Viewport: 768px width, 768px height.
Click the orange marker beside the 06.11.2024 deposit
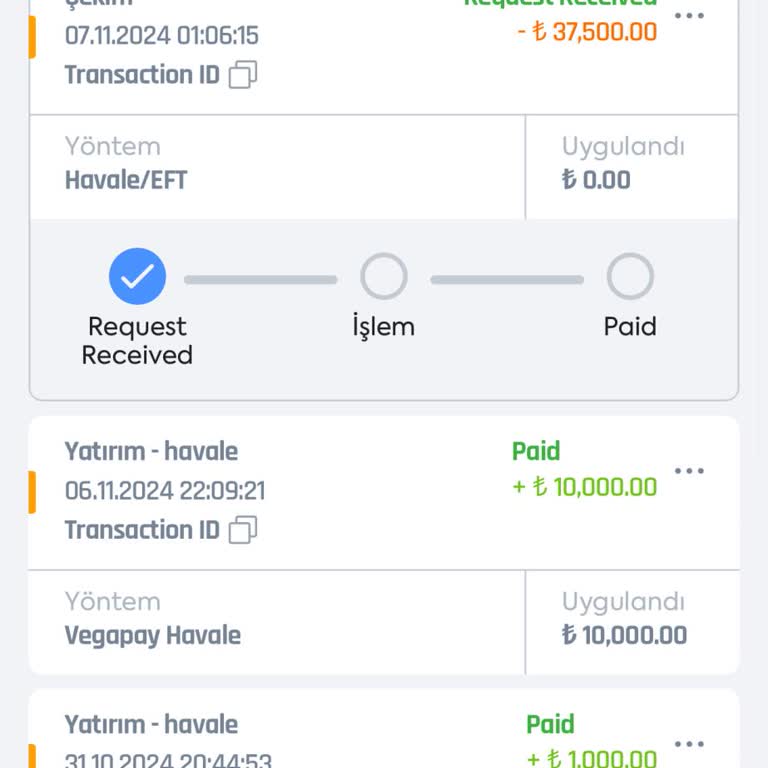pos(32,492)
